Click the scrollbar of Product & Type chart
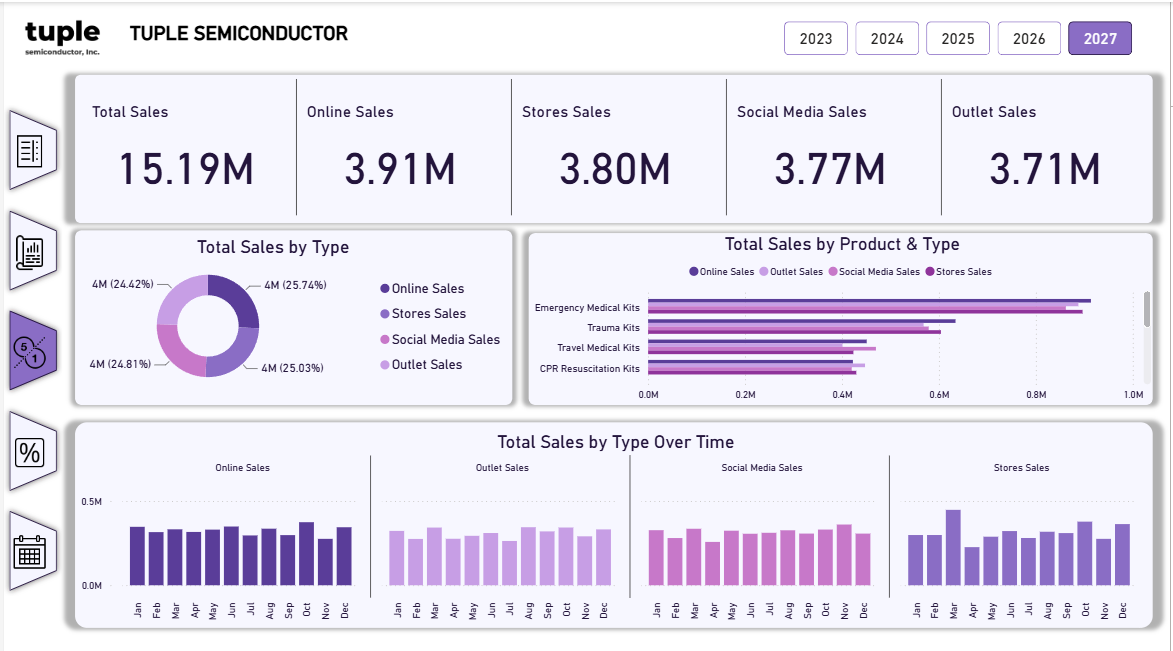Image resolution: width=1173 pixels, height=651 pixels. pyautogui.click(x=1146, y=310)
